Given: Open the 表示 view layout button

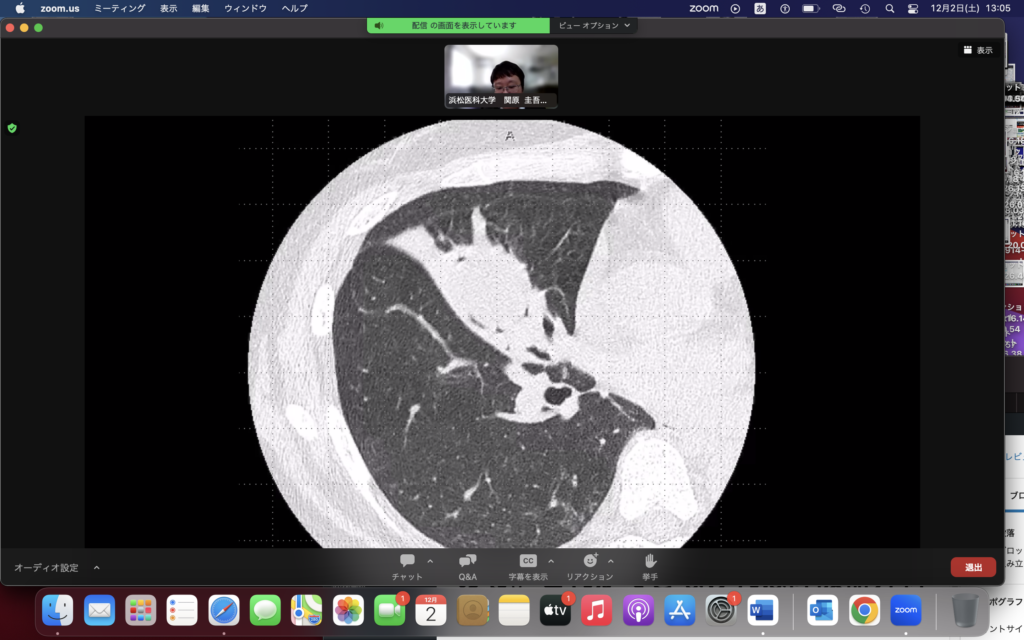Looking at the screenshot, I should click(x=978, y=50).
